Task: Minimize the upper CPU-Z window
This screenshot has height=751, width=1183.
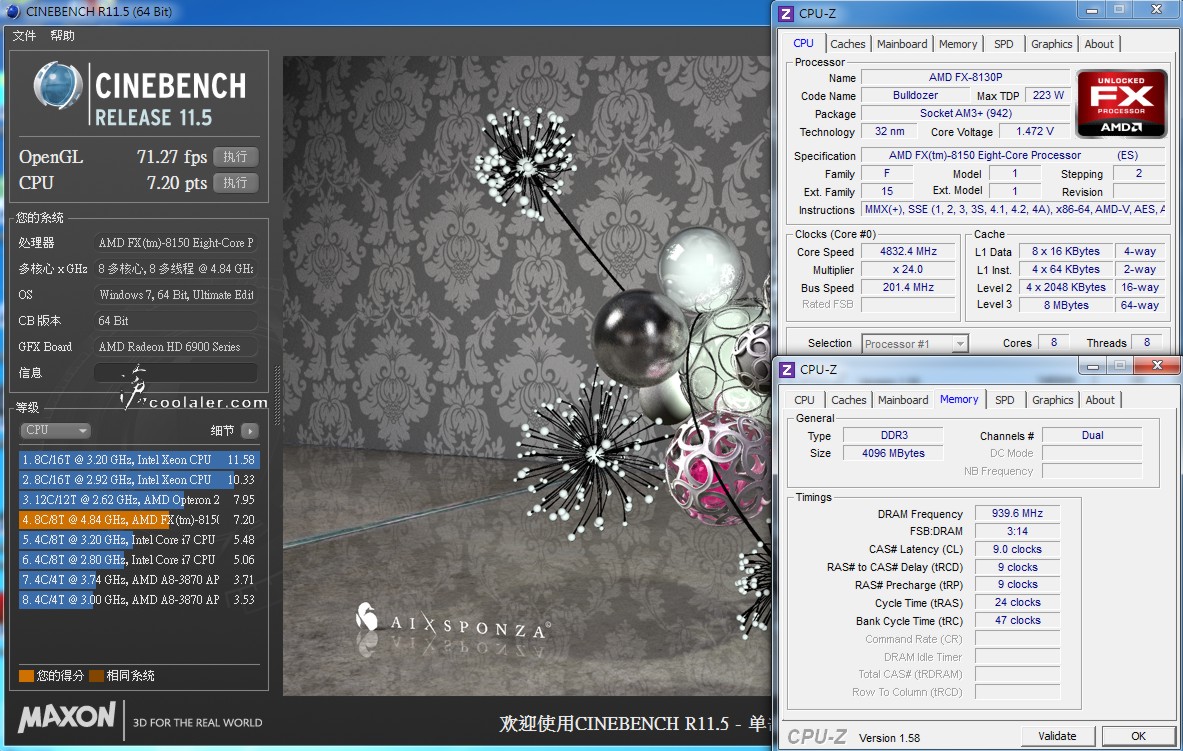Action: (x=1092, y=10)
